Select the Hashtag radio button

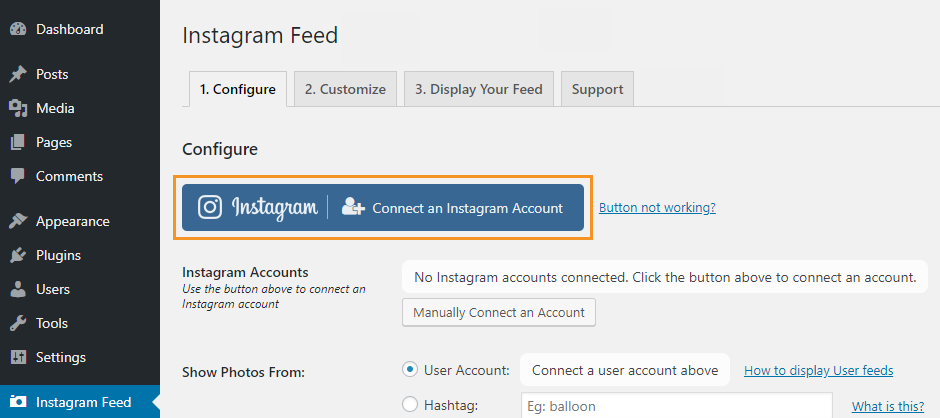(x=410, y=405)
